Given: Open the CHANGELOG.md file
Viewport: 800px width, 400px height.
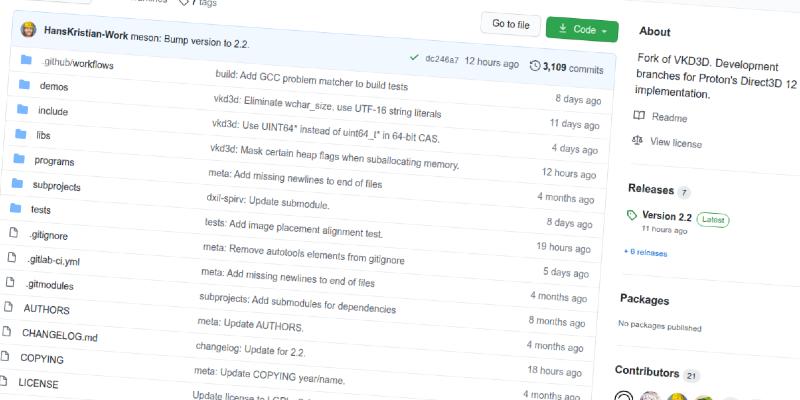Looking at the screenshot, I should coord(60,334).
